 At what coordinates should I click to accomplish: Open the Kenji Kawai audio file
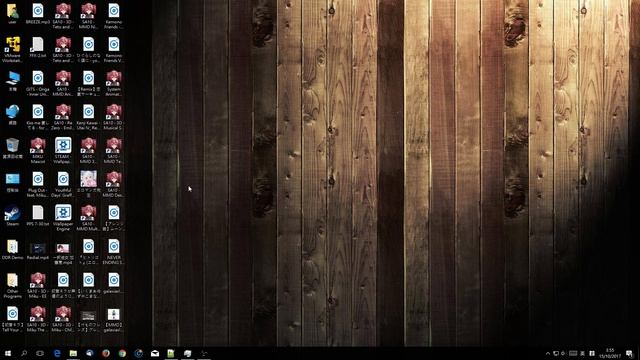pos(88,117)
